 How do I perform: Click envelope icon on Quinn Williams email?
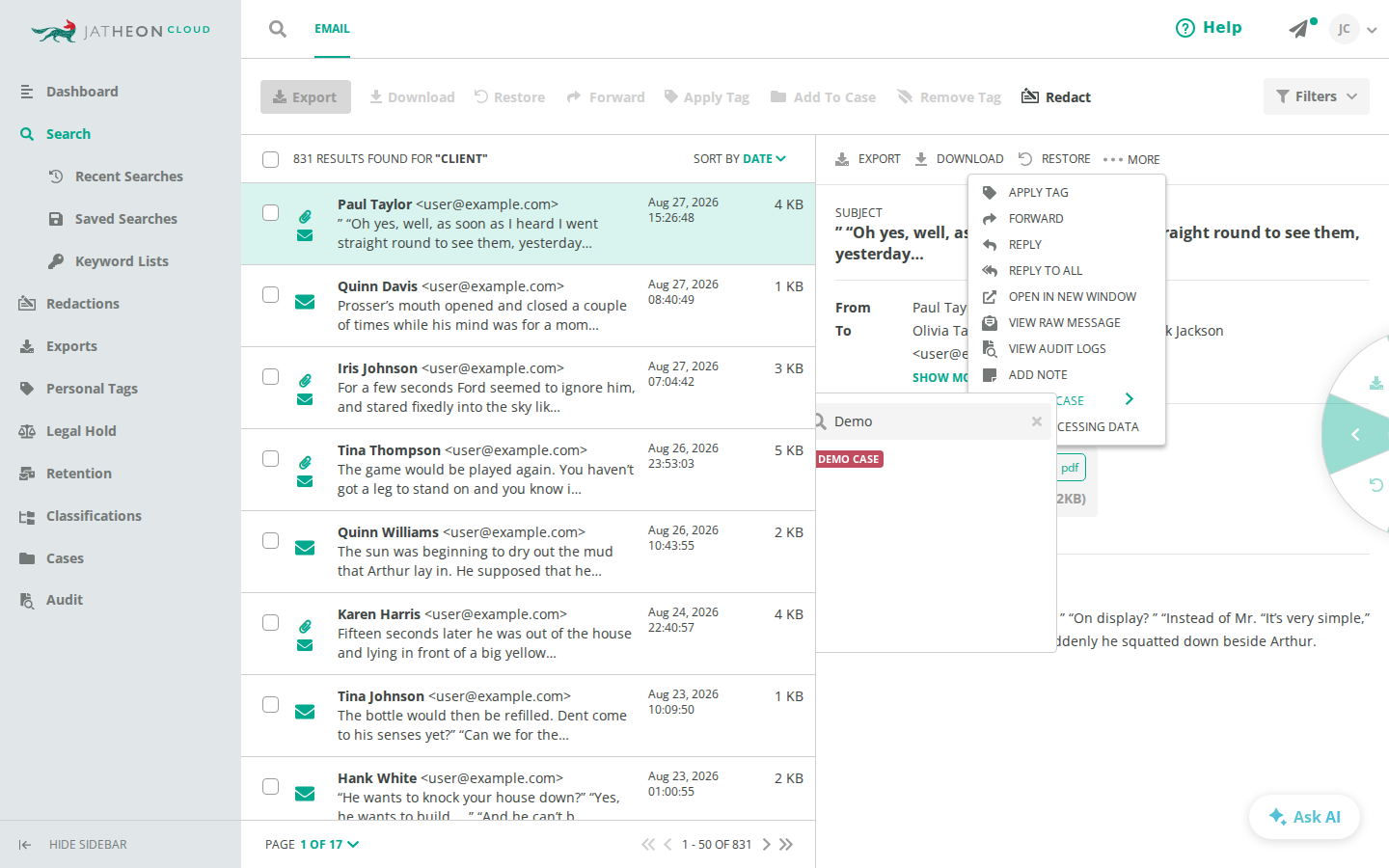(305, 548)
